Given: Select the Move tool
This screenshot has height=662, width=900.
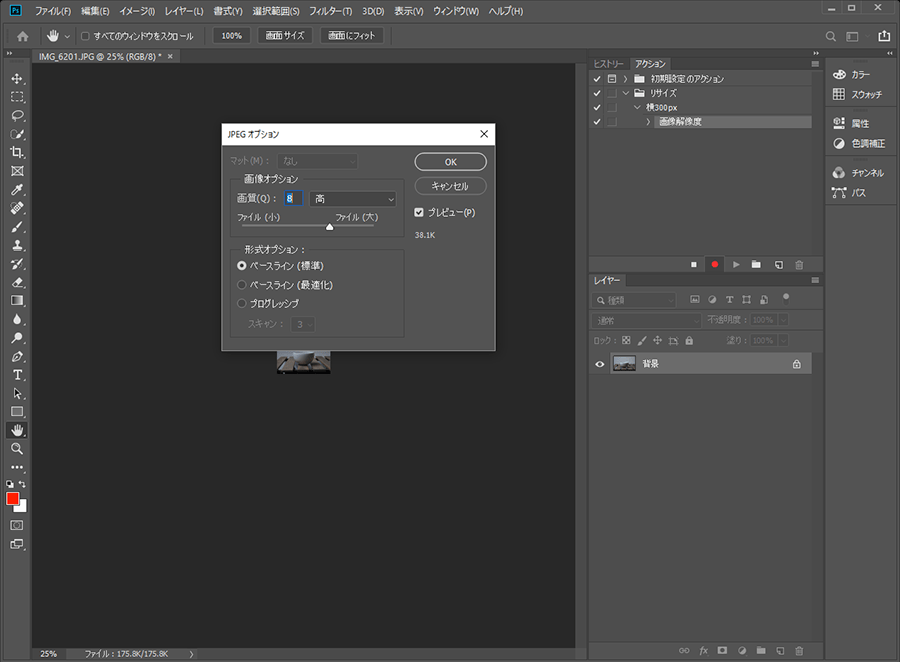Looking at the screenshot, I should coord(17,78).
